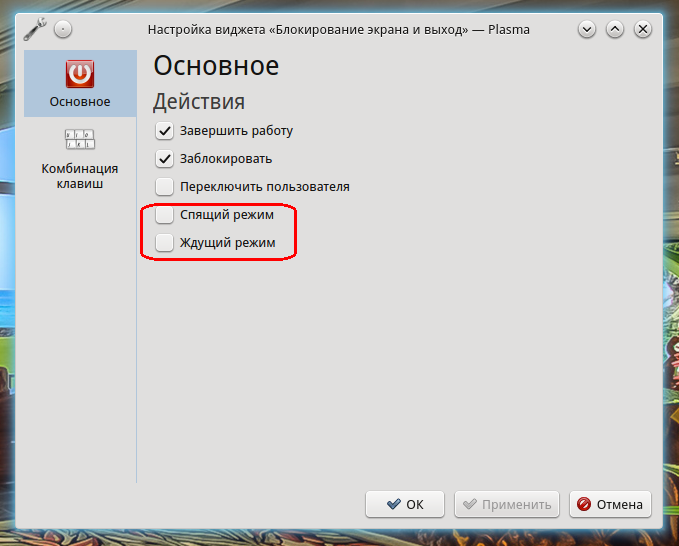Uncheck the Заблокировать checkbox
This screenshot has height=546, width=679.
pos(165,159)
